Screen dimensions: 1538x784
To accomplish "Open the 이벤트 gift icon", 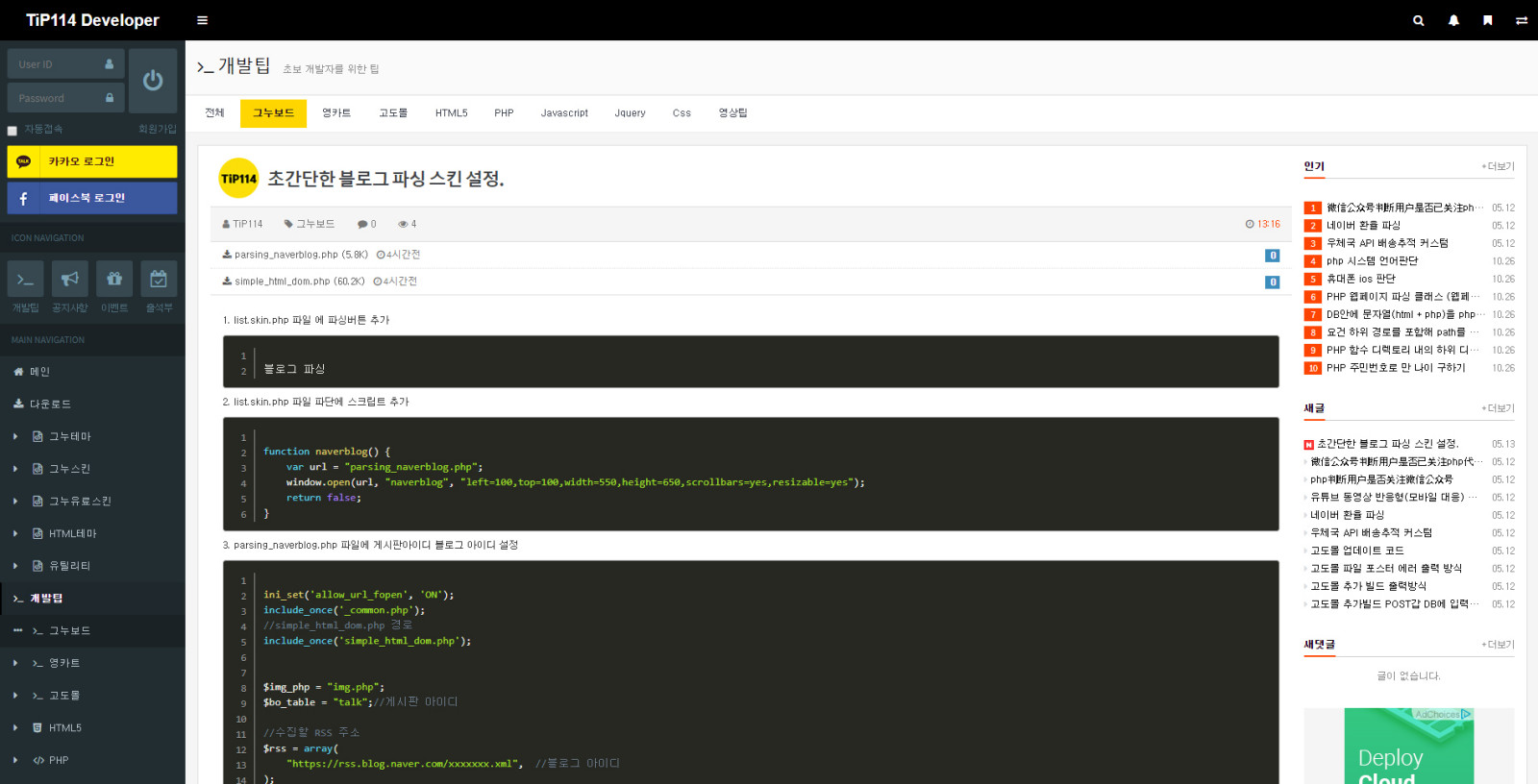I will pos(114,280).
